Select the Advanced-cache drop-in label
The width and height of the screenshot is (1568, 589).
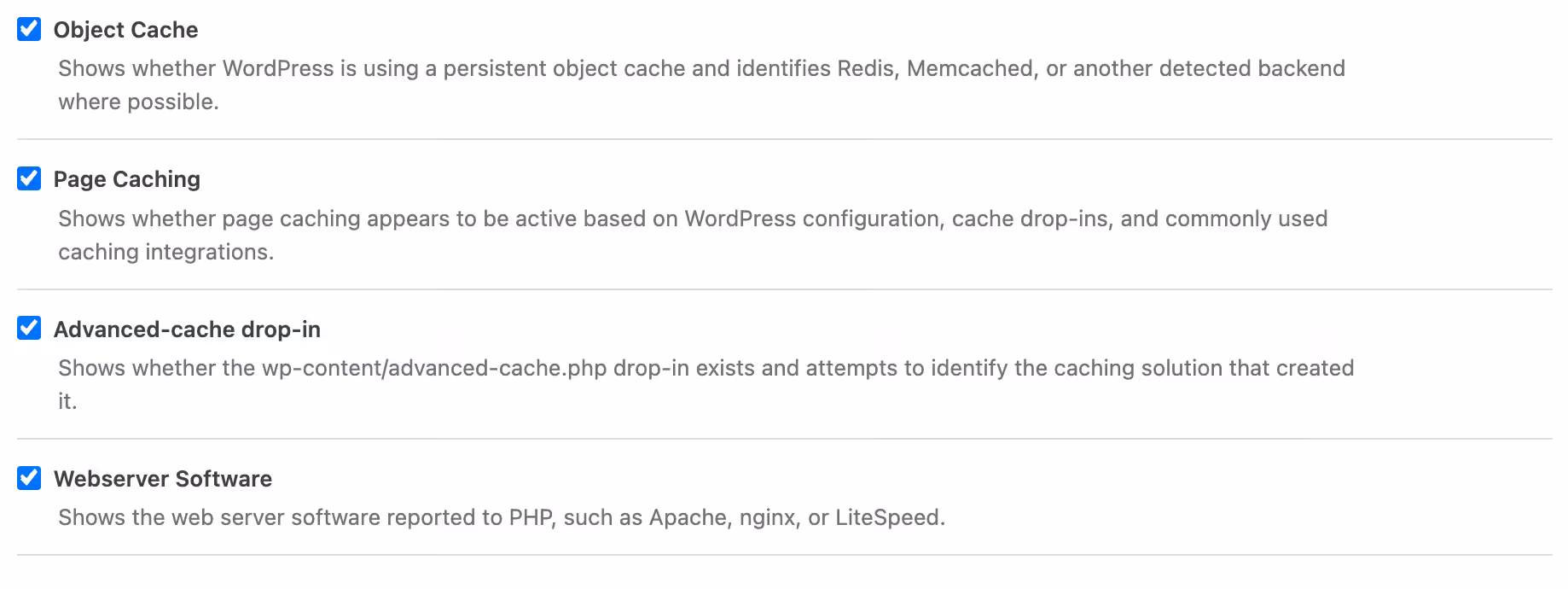pyautogui.click(x=187, y=329)
